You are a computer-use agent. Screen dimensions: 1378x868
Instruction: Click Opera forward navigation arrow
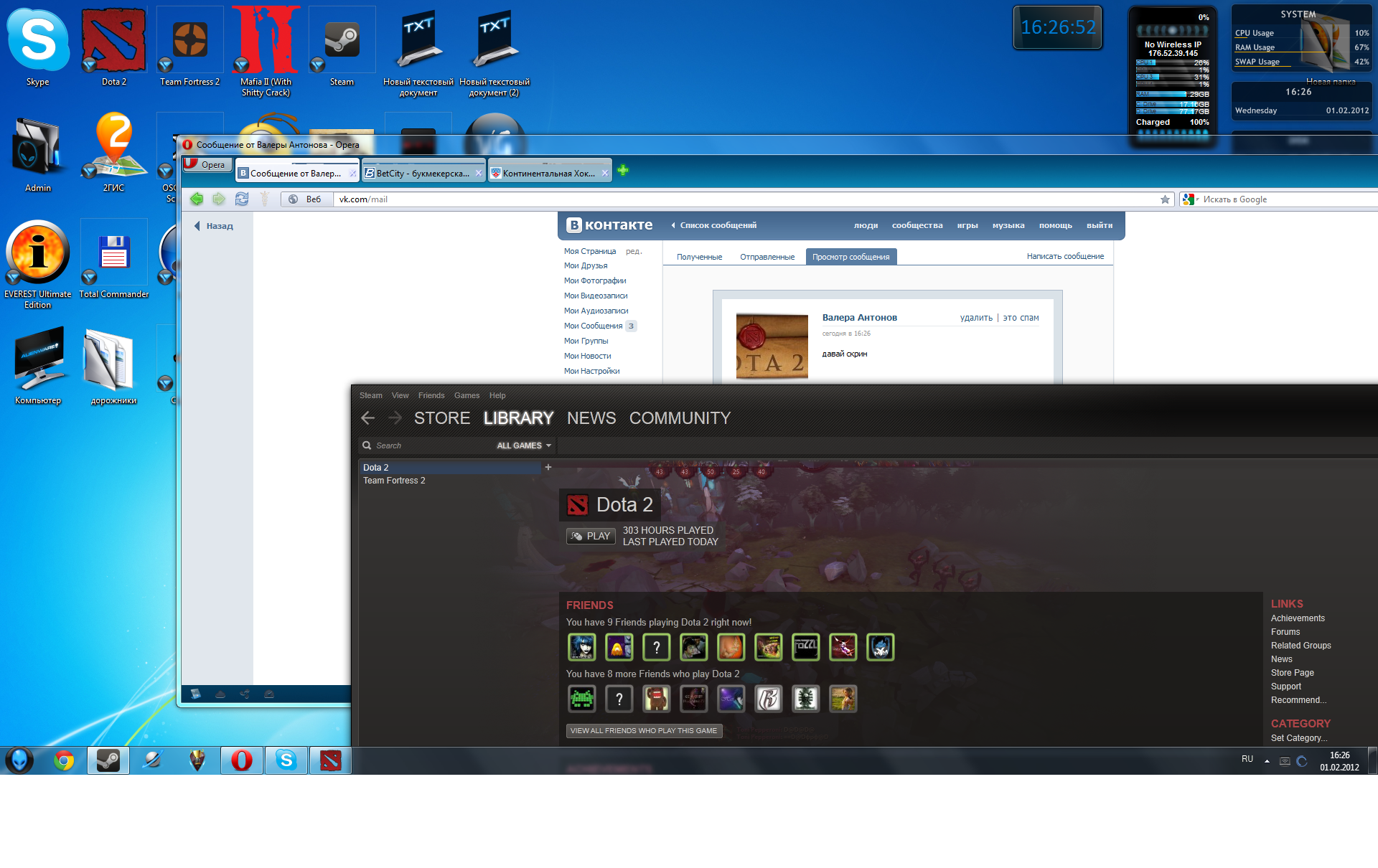pos(219,199)
